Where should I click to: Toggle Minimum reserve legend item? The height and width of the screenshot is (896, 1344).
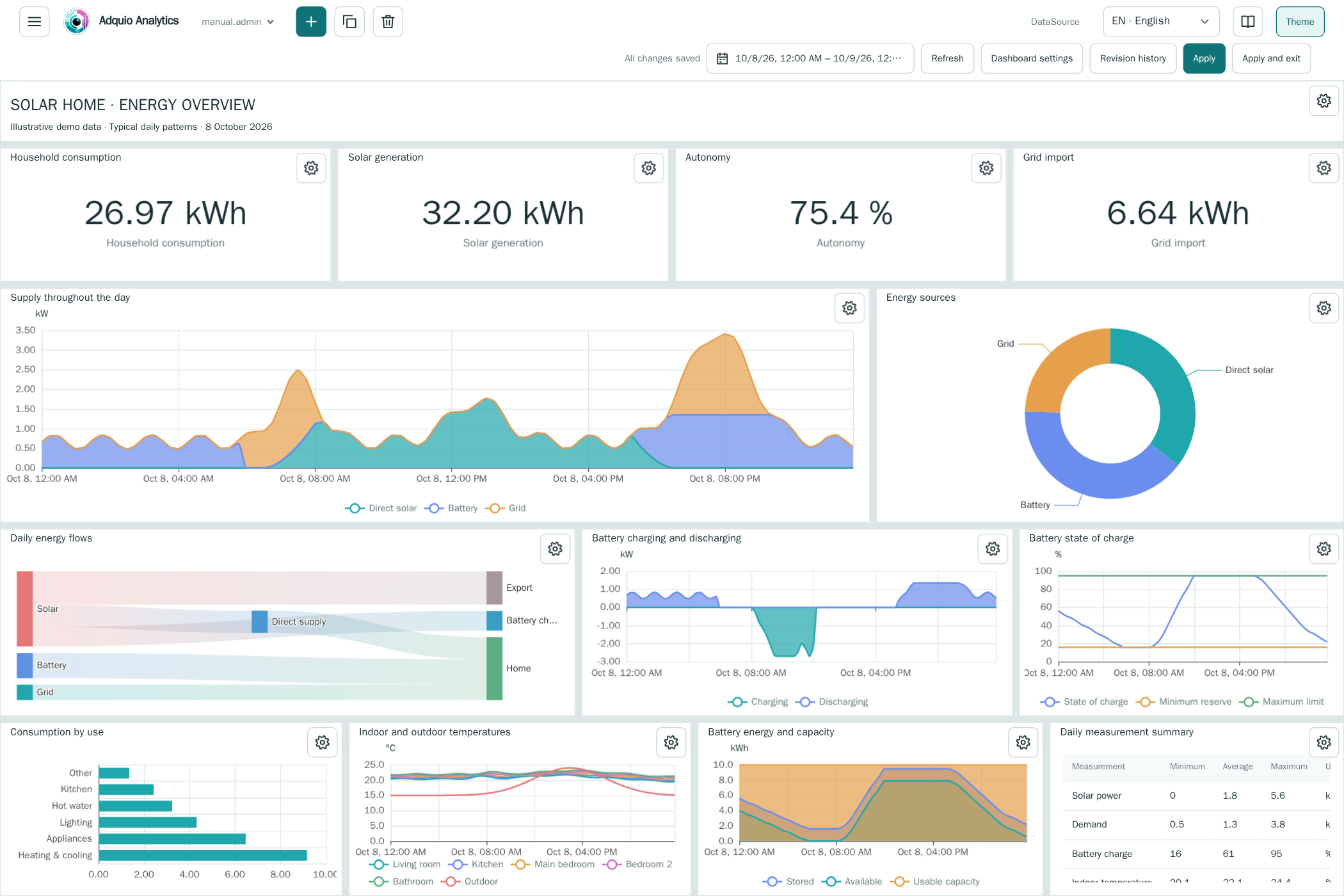click(1183, 702)
